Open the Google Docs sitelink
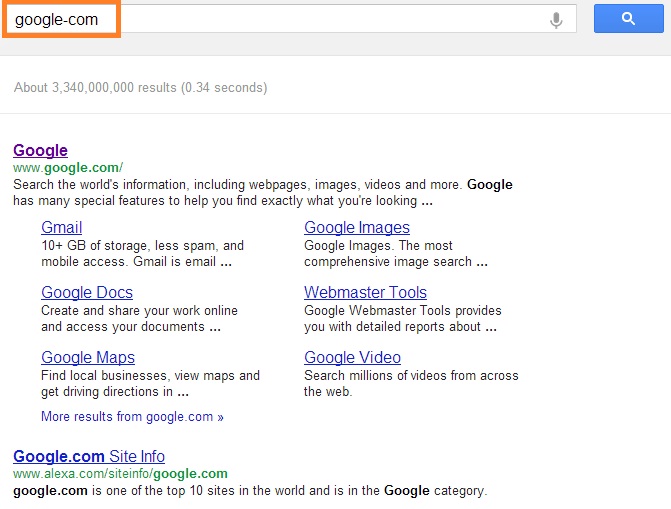This screenshot has height=509, width=671. [x=87, y=292]
